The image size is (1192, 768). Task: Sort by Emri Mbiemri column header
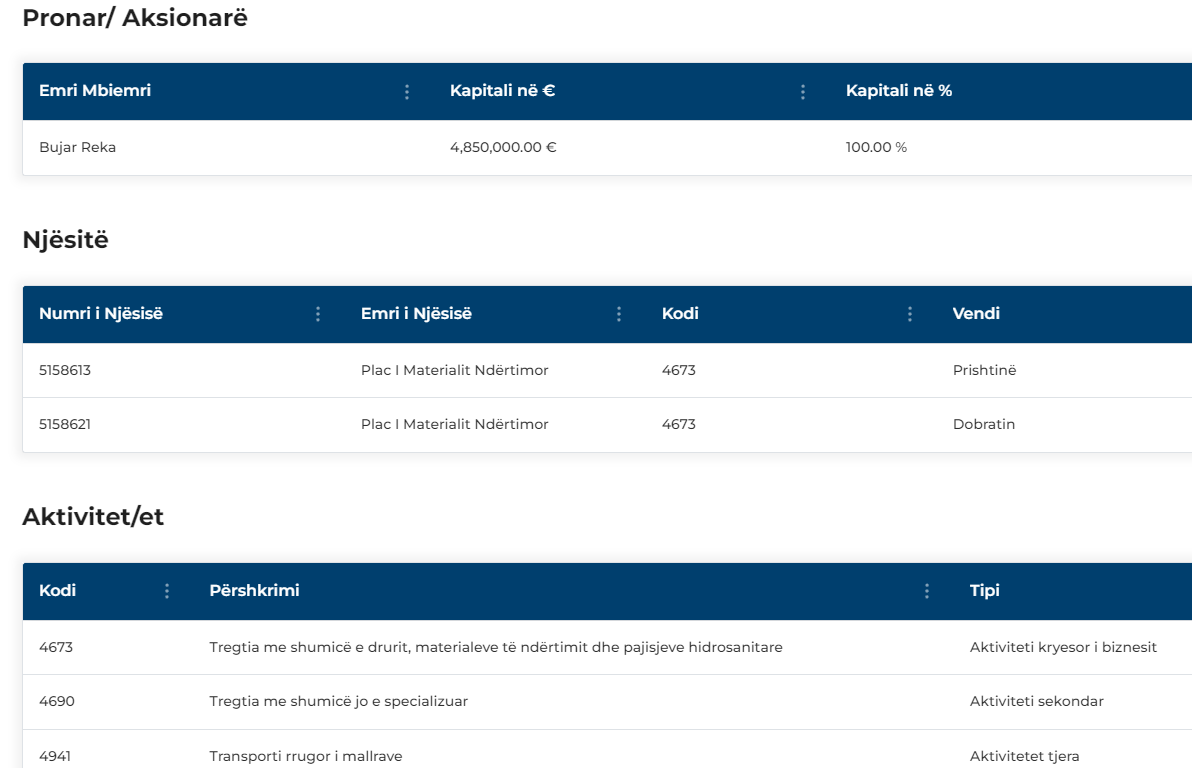pyautogui.click(x=95, y=91)
